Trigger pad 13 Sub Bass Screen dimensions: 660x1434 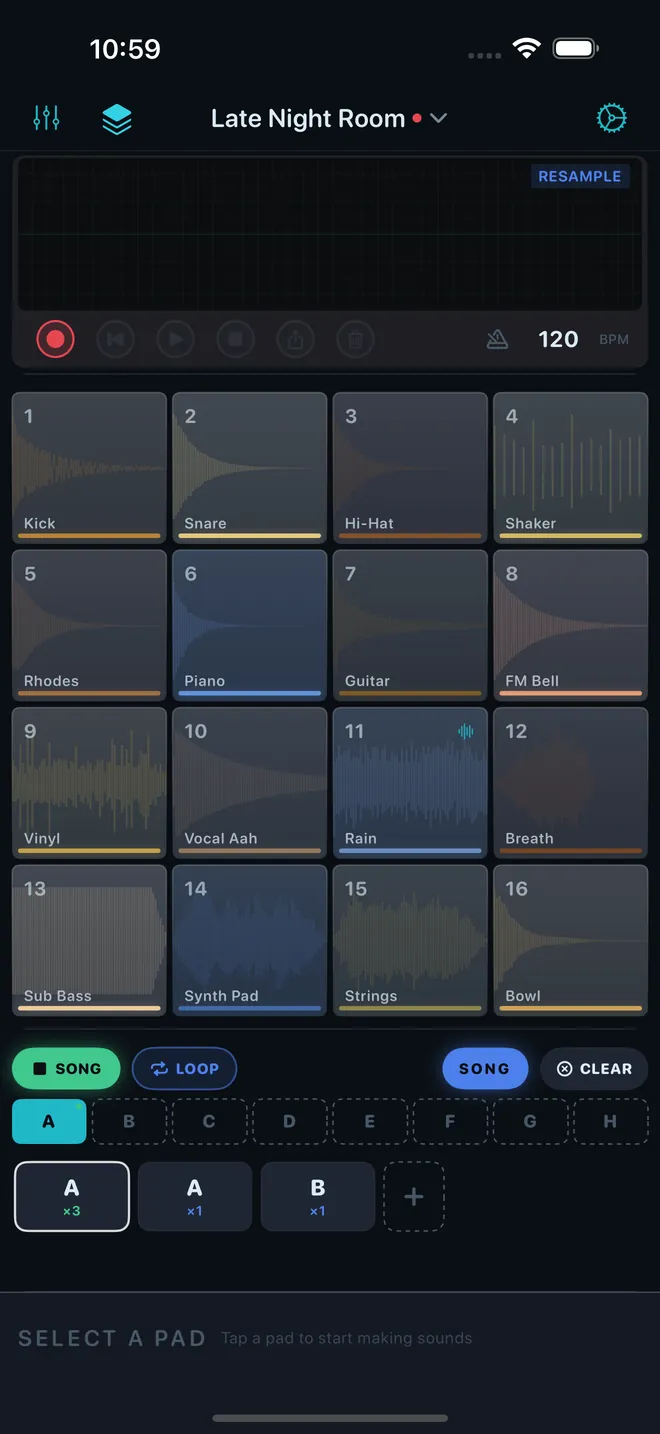click(89, 940)
